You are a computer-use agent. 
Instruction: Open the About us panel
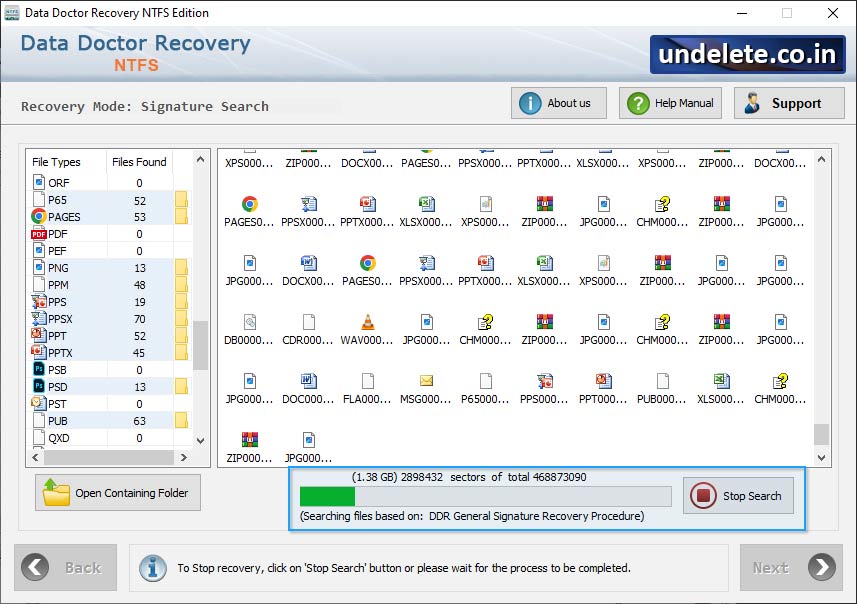[558, 102]
